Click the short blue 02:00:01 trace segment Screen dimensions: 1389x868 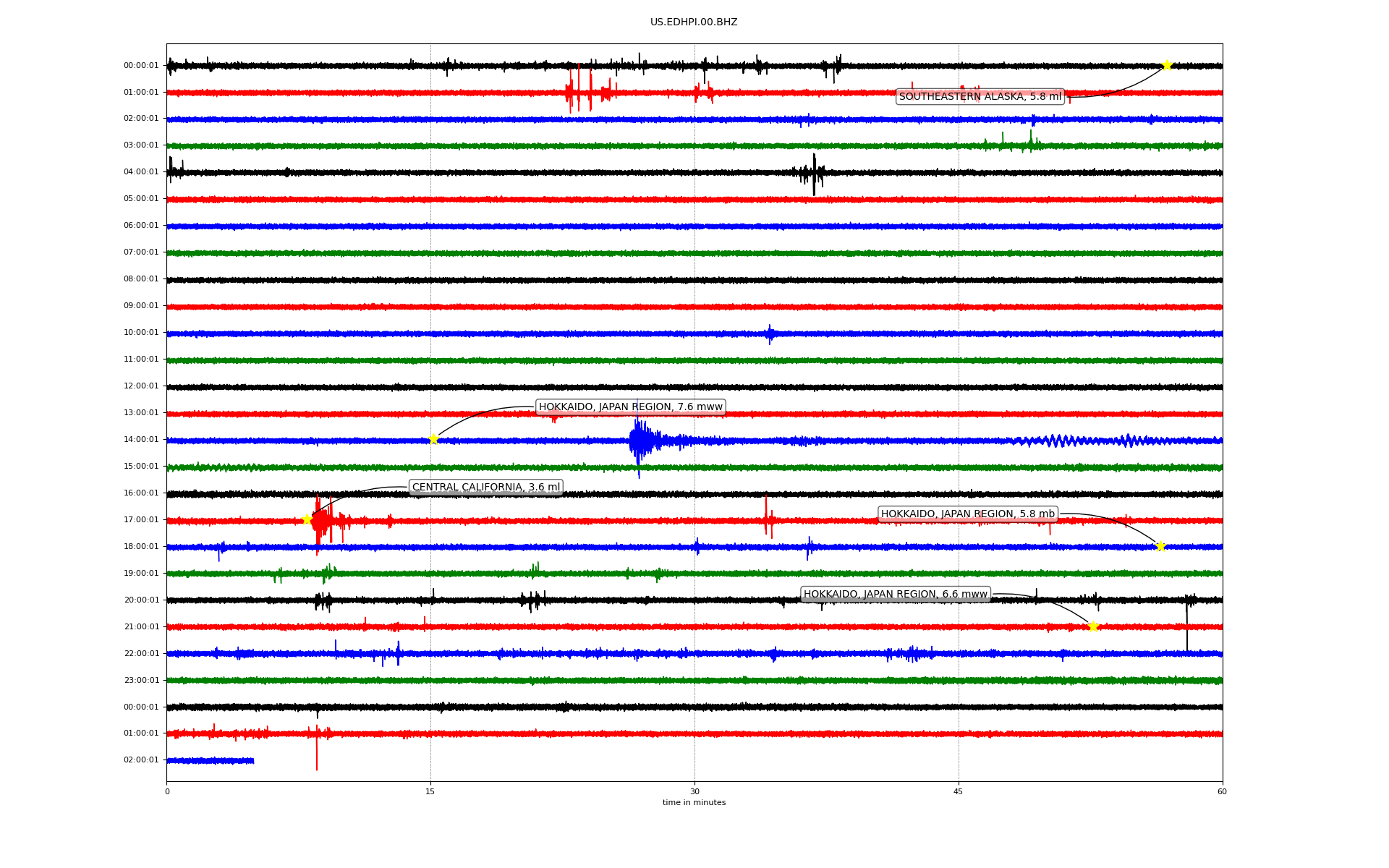(x=210, y=760)
